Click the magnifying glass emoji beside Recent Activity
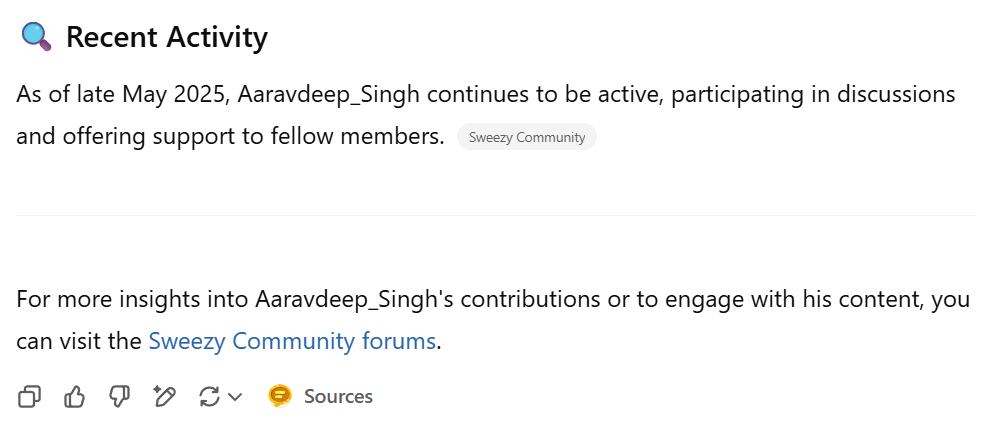The width and height of the screenshot is (1003, 428). (36, 37)
